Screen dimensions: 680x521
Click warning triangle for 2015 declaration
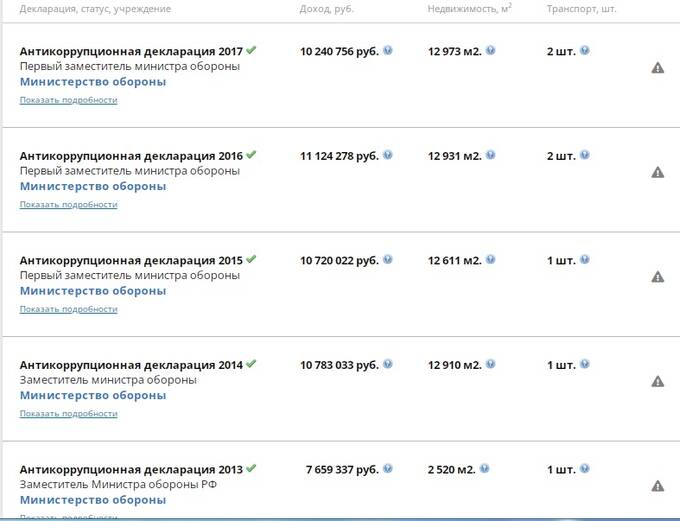[657, 277]
